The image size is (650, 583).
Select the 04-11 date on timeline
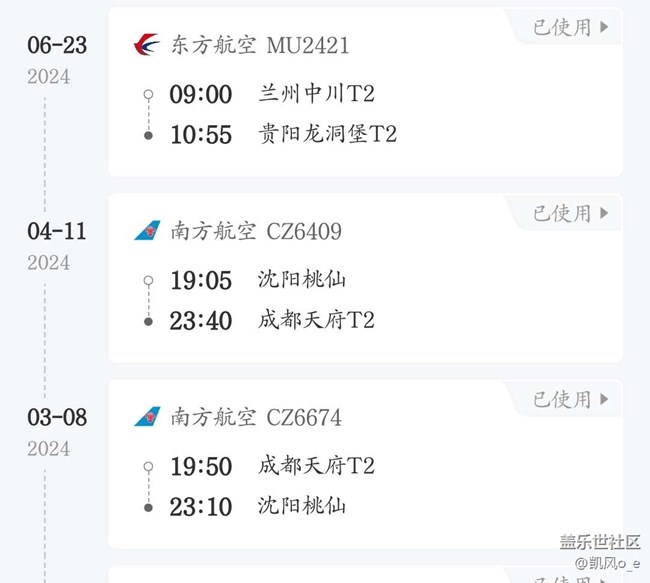[56, 231]
